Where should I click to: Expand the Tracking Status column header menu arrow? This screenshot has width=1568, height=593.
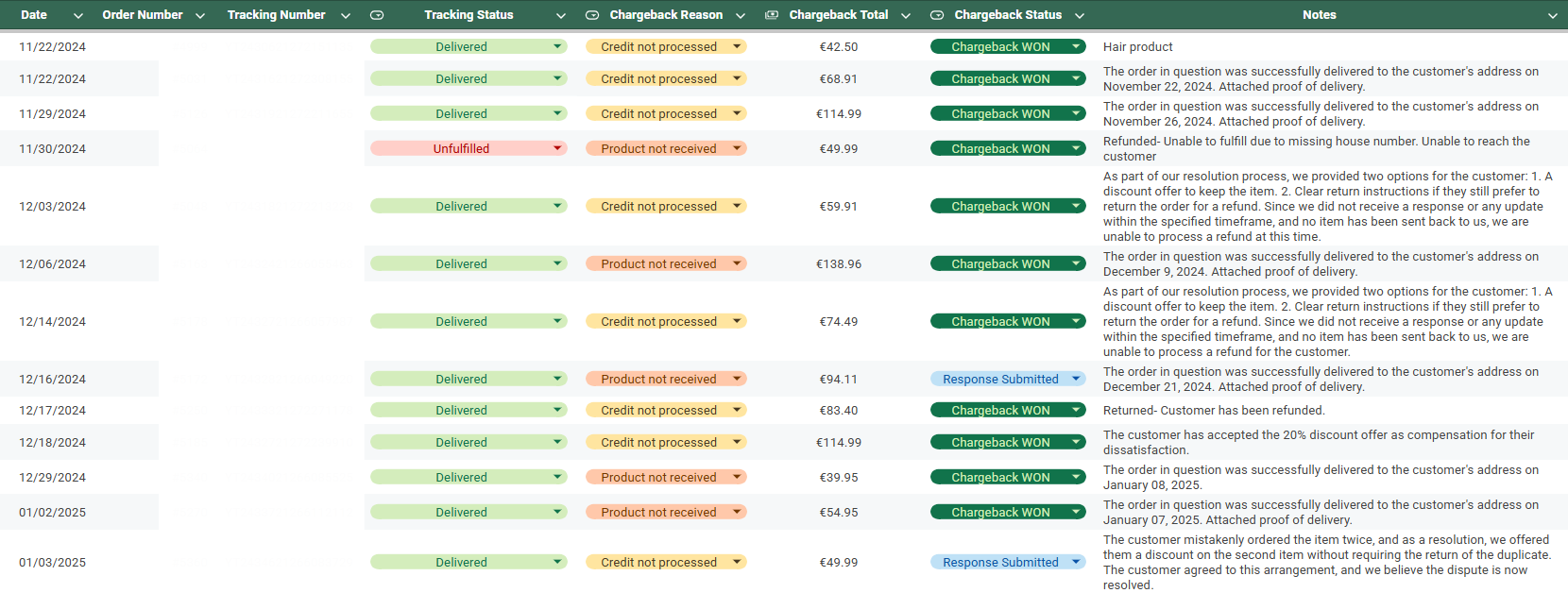[561, 15]
